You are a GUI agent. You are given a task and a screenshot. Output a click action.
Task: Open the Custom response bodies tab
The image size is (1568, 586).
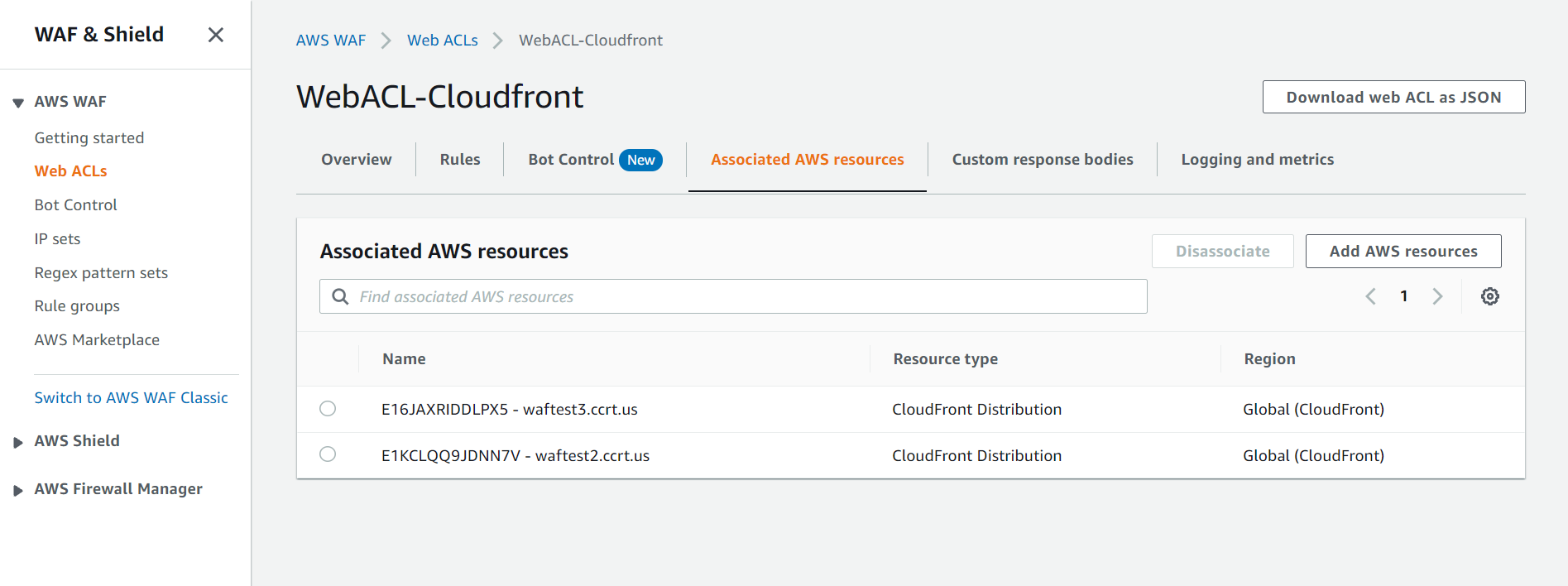coord(1043,159)
